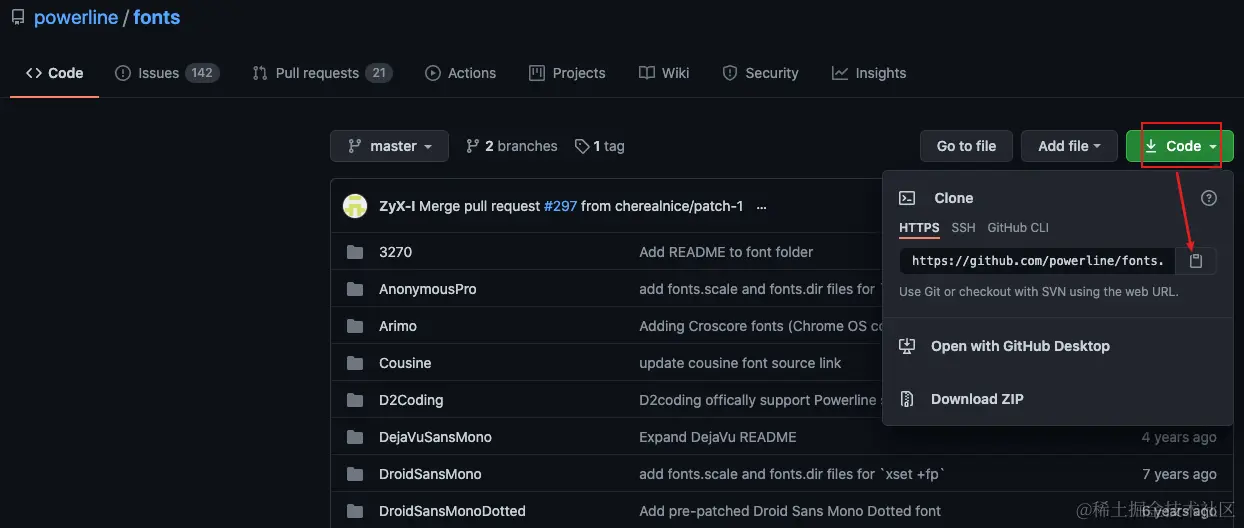Viewport: 1244px width, 528px height.
Task: Copy the HTTPS clone URL to clipboard
Action: (x=1196, y=261)
